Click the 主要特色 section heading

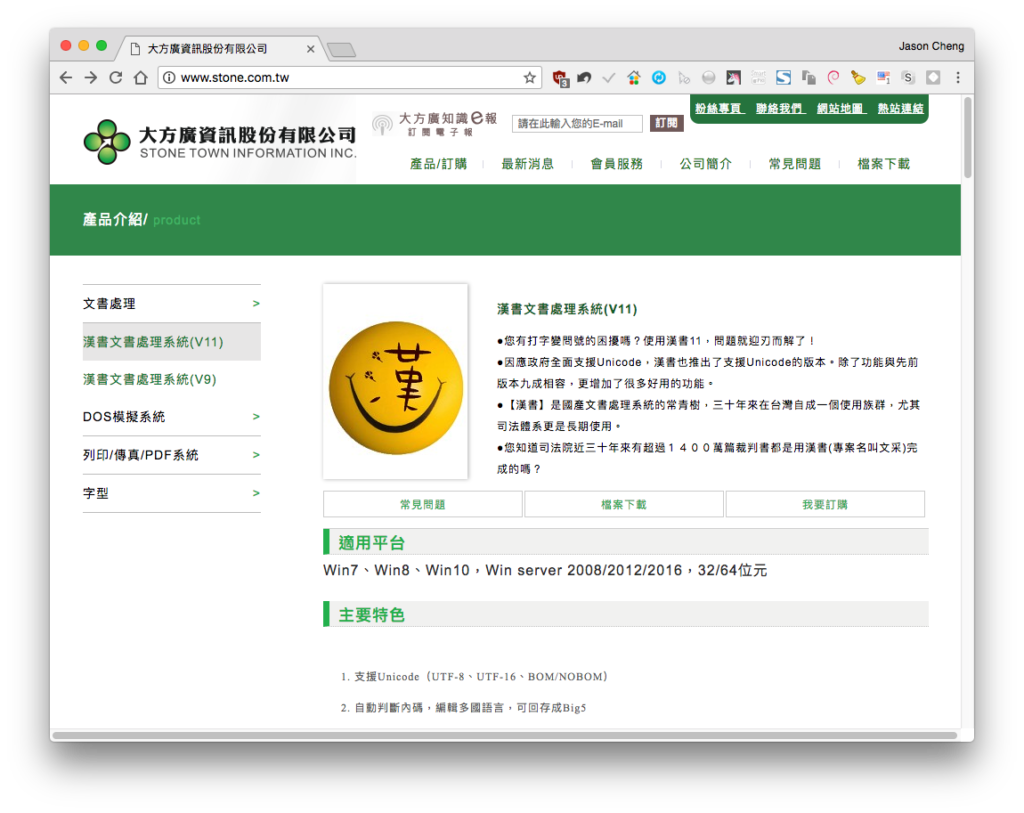[372, 614]
